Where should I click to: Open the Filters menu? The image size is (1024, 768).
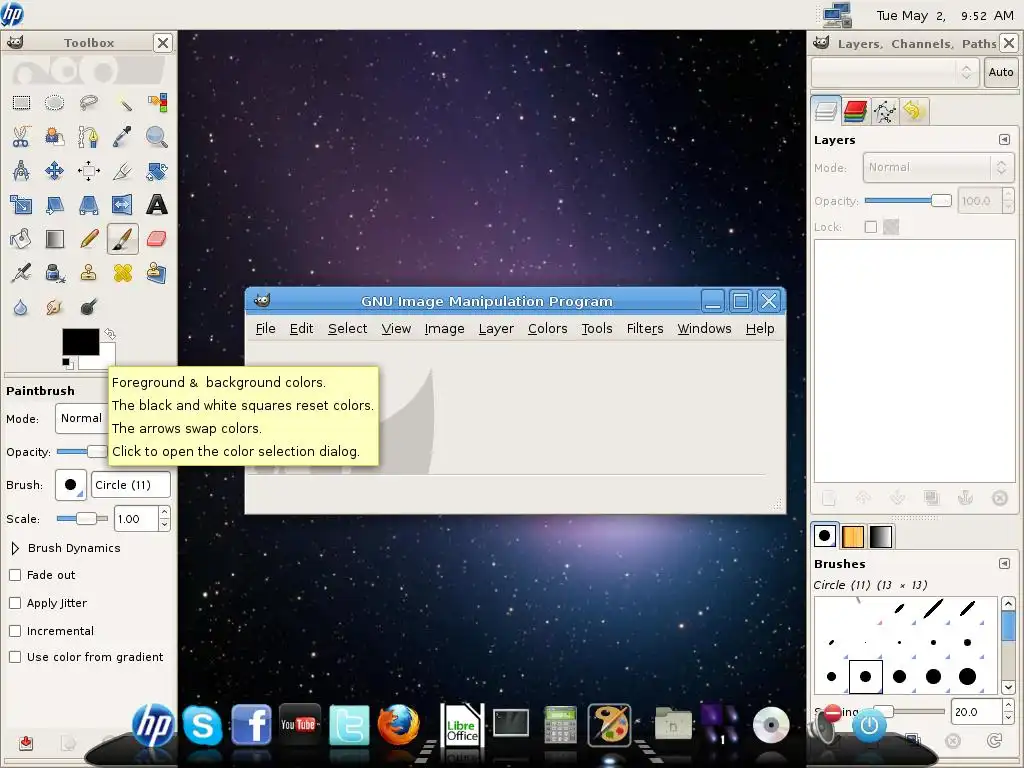point(645,328)
